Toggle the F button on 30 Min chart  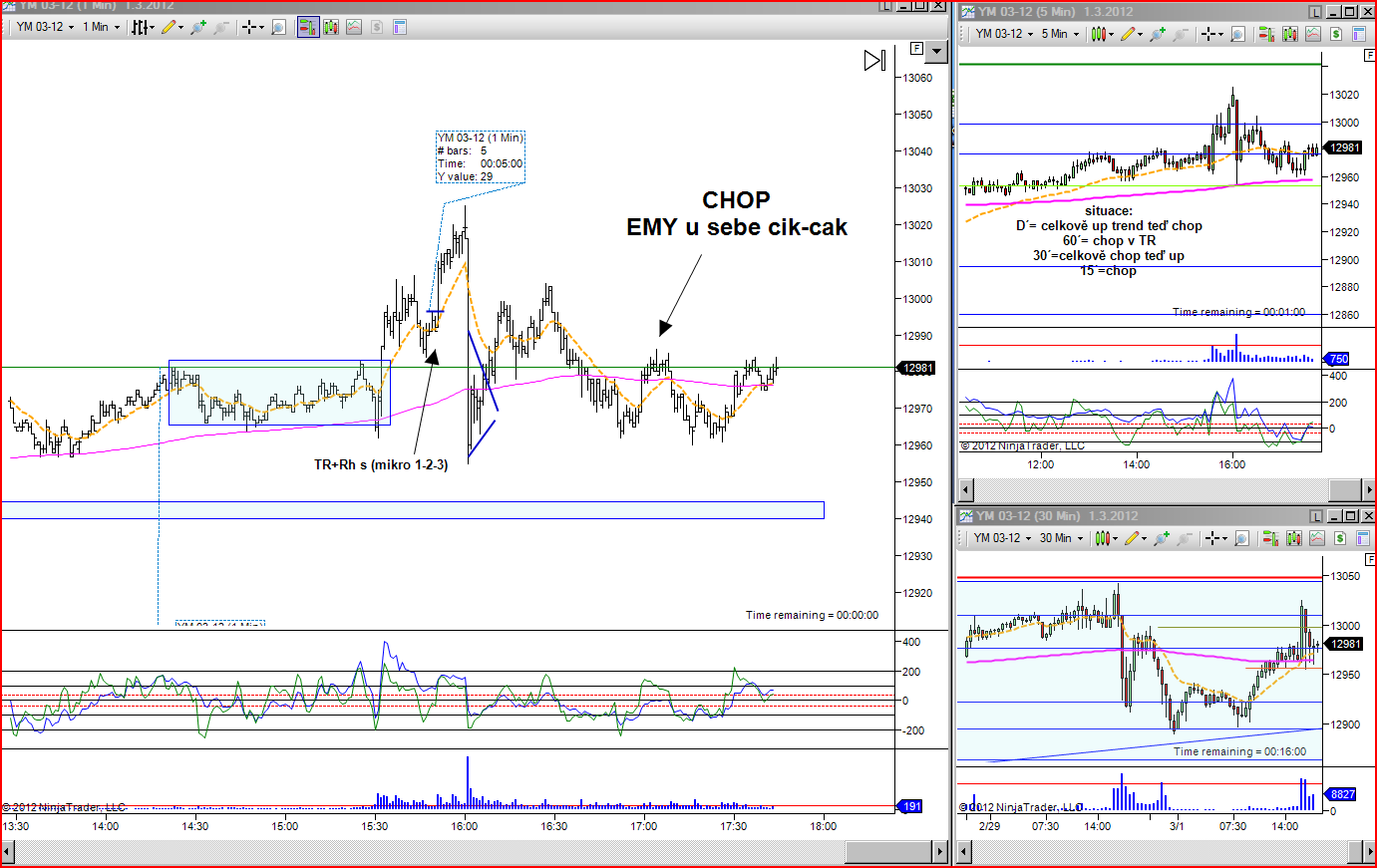[1371, 560]
